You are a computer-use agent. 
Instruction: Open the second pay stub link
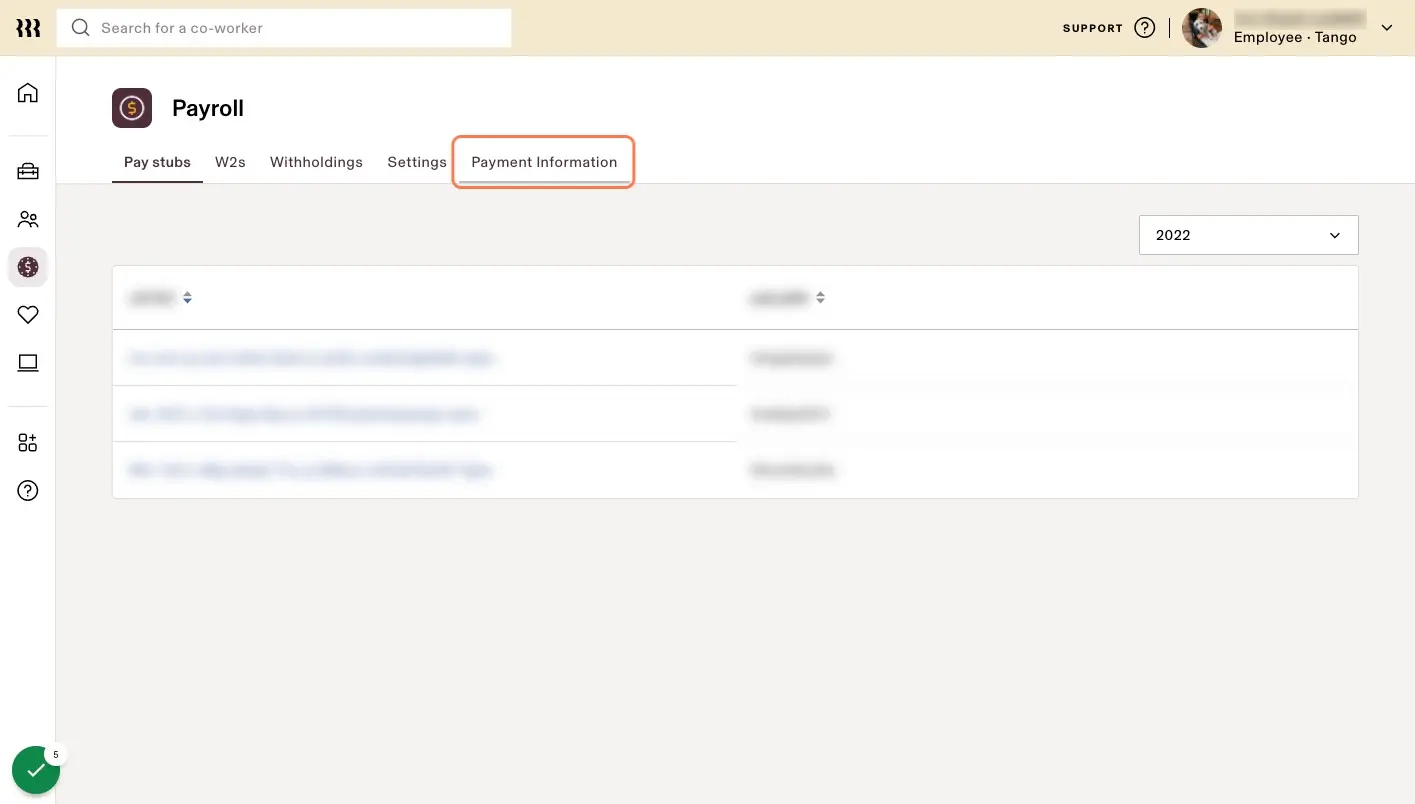[303, 414]
